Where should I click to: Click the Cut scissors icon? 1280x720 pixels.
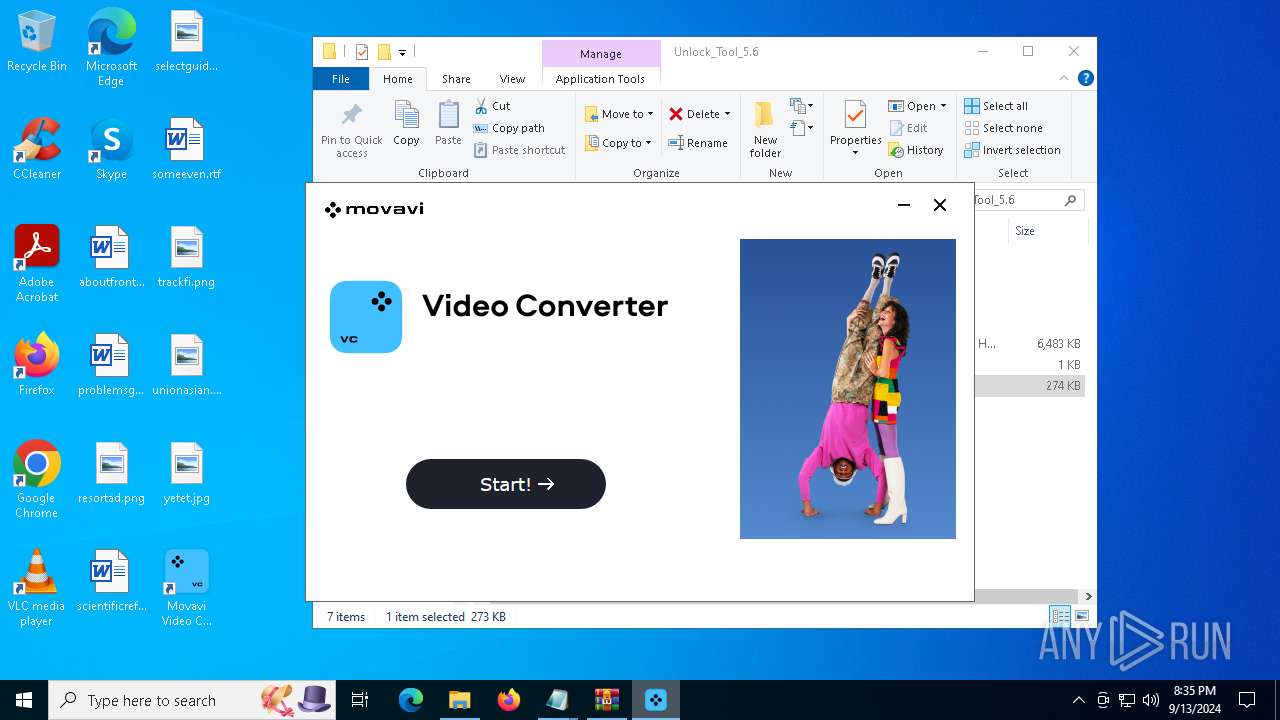click(481, 106)
